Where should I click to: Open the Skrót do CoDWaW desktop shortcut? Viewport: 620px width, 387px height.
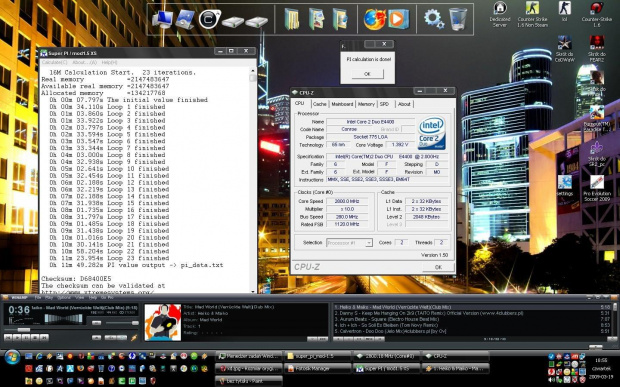pyautogui.click(x=564, y=49)
